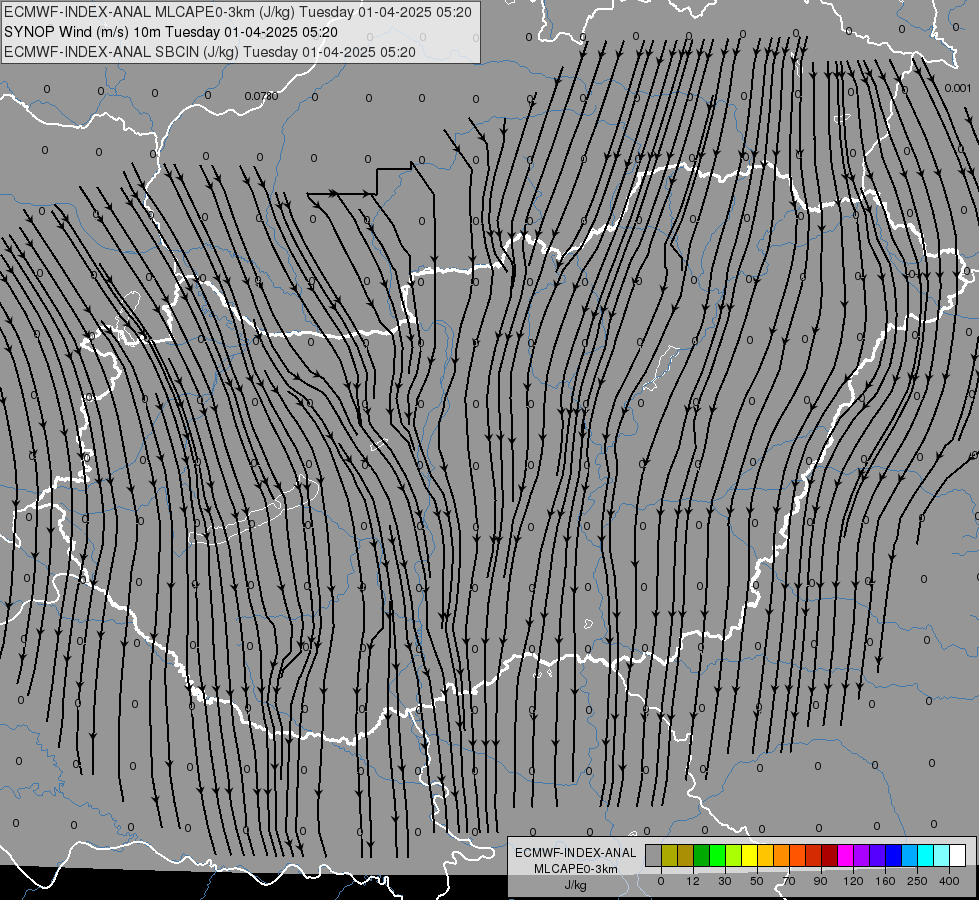Click the 'SYNOP Wind (m/s) 10m' title line
Viewport: 979px width, 900px height.
pyautogui.click(x=170, y=32)
